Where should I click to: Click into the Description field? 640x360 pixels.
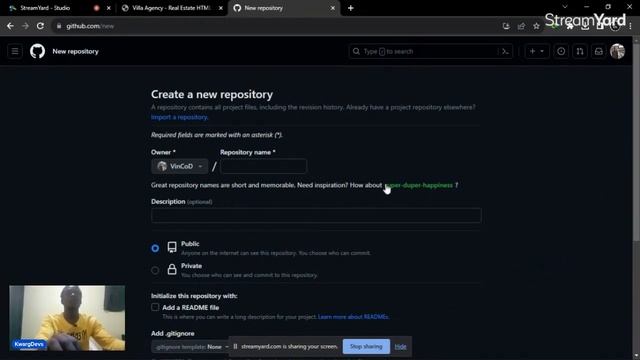(x=316, y=215)
